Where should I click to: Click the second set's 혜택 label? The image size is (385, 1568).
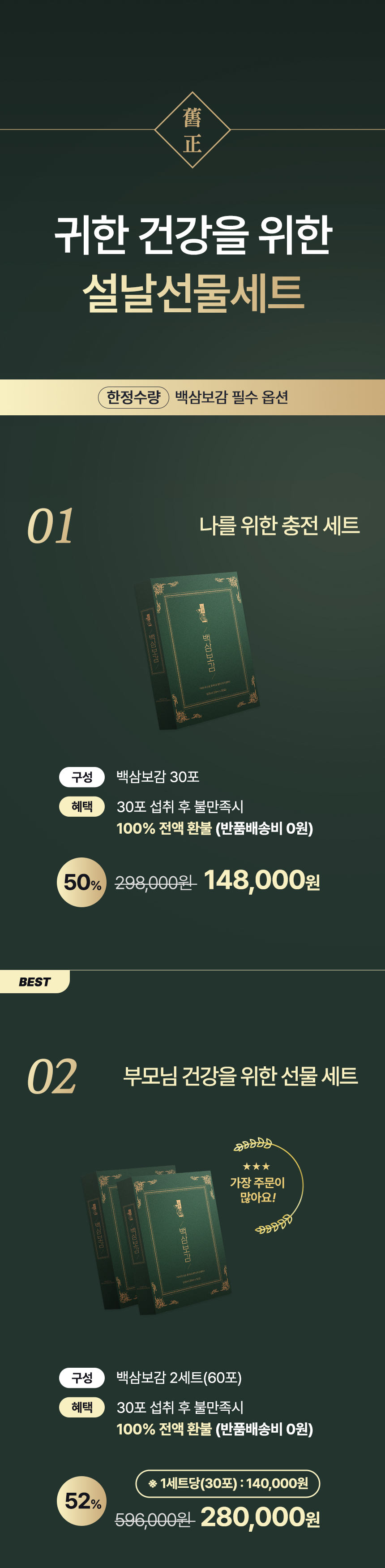82,1407
